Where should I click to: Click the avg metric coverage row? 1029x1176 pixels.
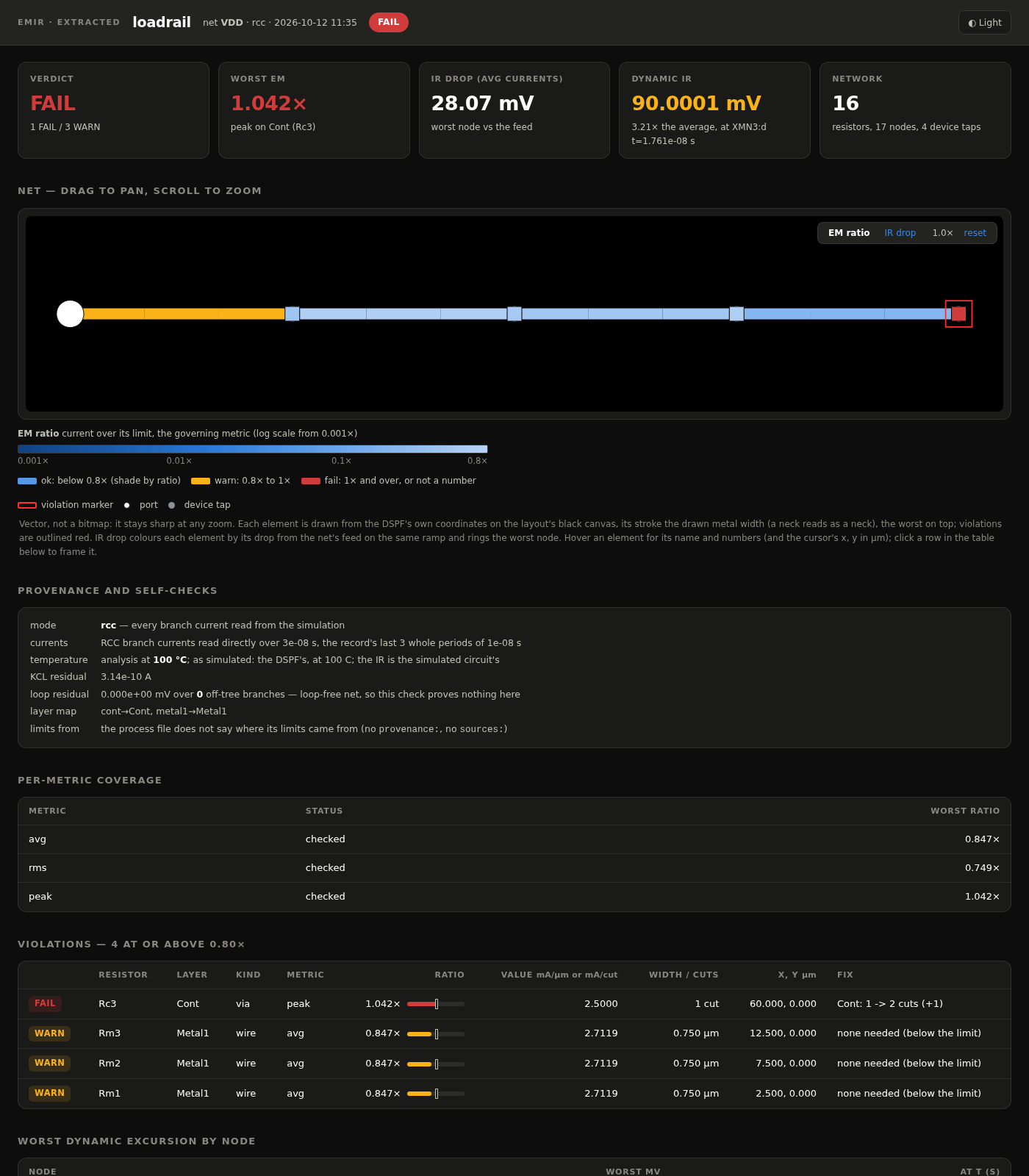(x=514, y=839)
